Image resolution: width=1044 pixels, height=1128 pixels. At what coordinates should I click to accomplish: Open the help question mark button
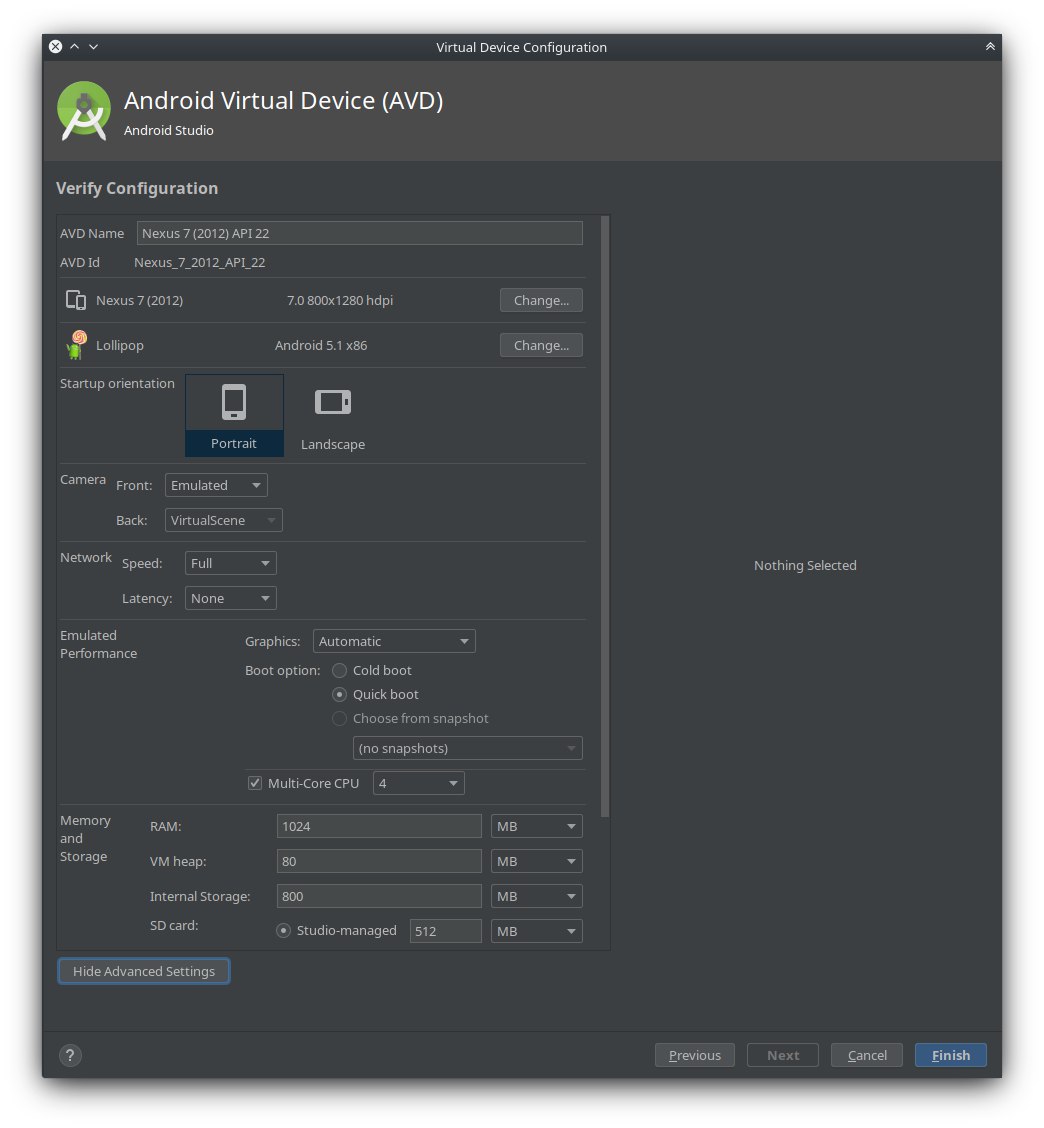click(x=70, y=1055)
